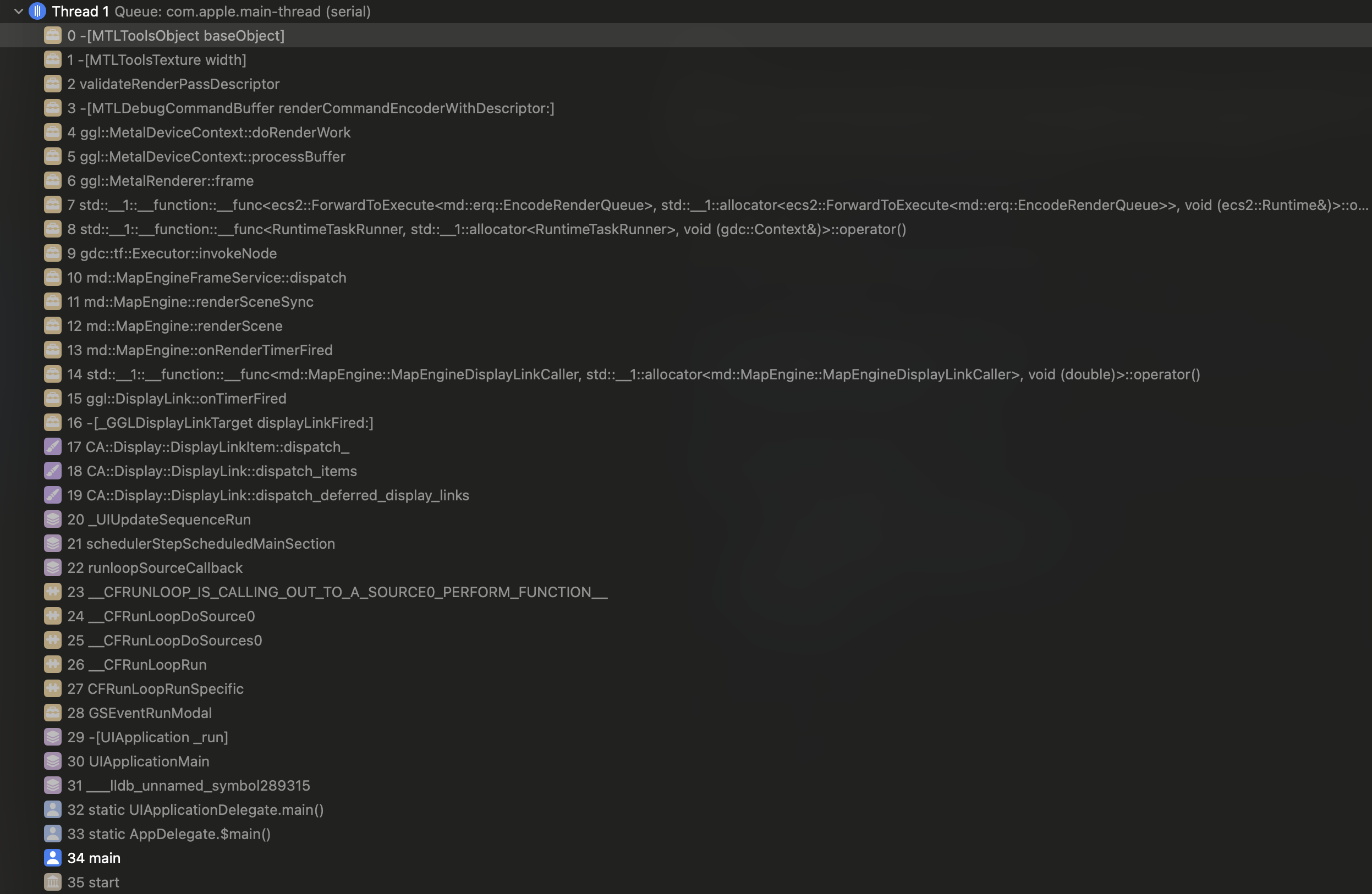Viewport: 1372px width, 894px height.
Task: Select frame 11 md::MapEngine::renderSceneSync
Action: click(686, 301)
